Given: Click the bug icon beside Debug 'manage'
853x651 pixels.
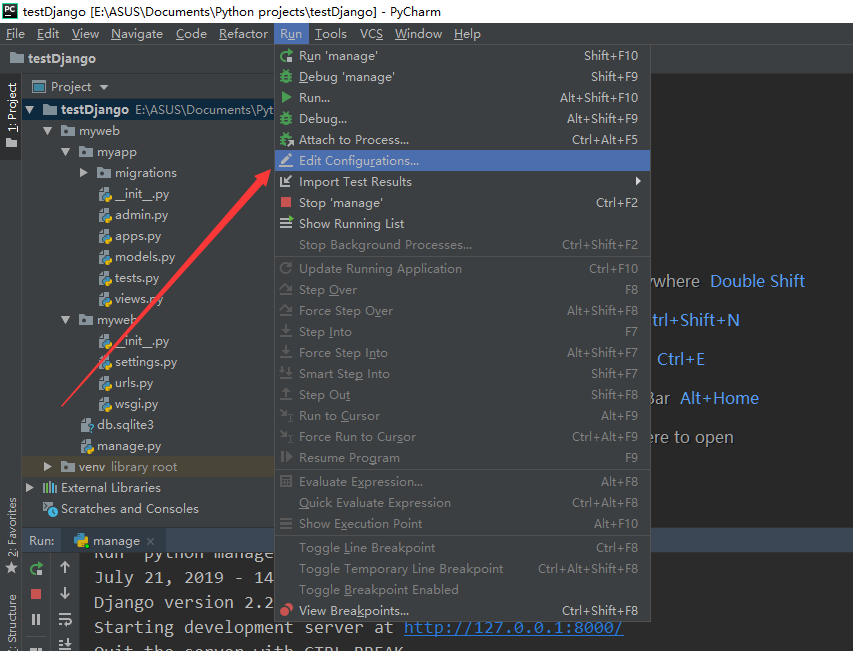Looking at the screenshot, I should click(x=286, y=77).
